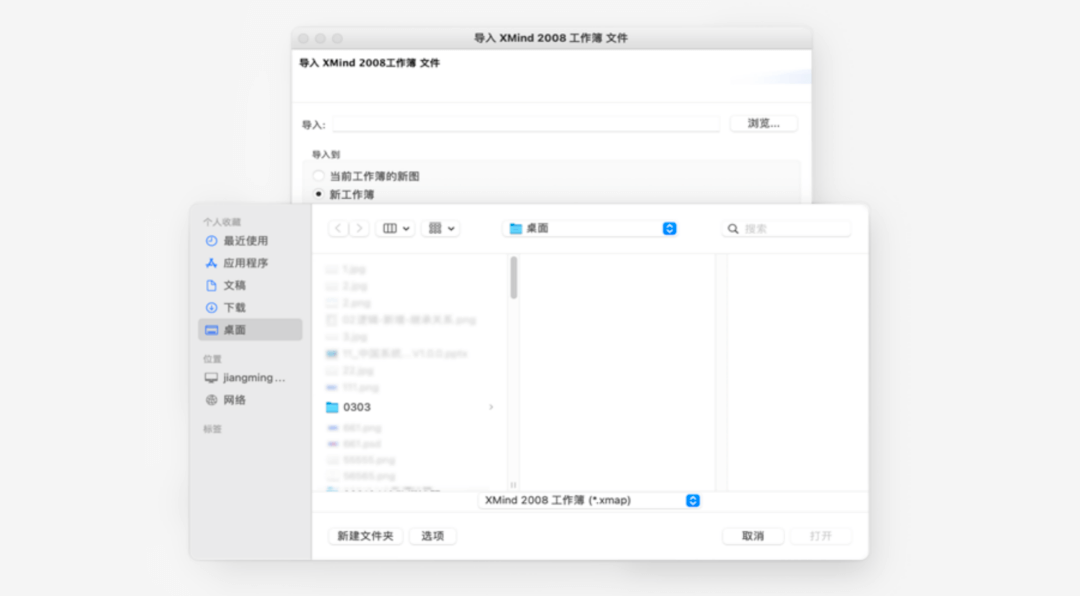Select the 0303 folder row
Screen dimensions: 1080x596
(411, 407)
